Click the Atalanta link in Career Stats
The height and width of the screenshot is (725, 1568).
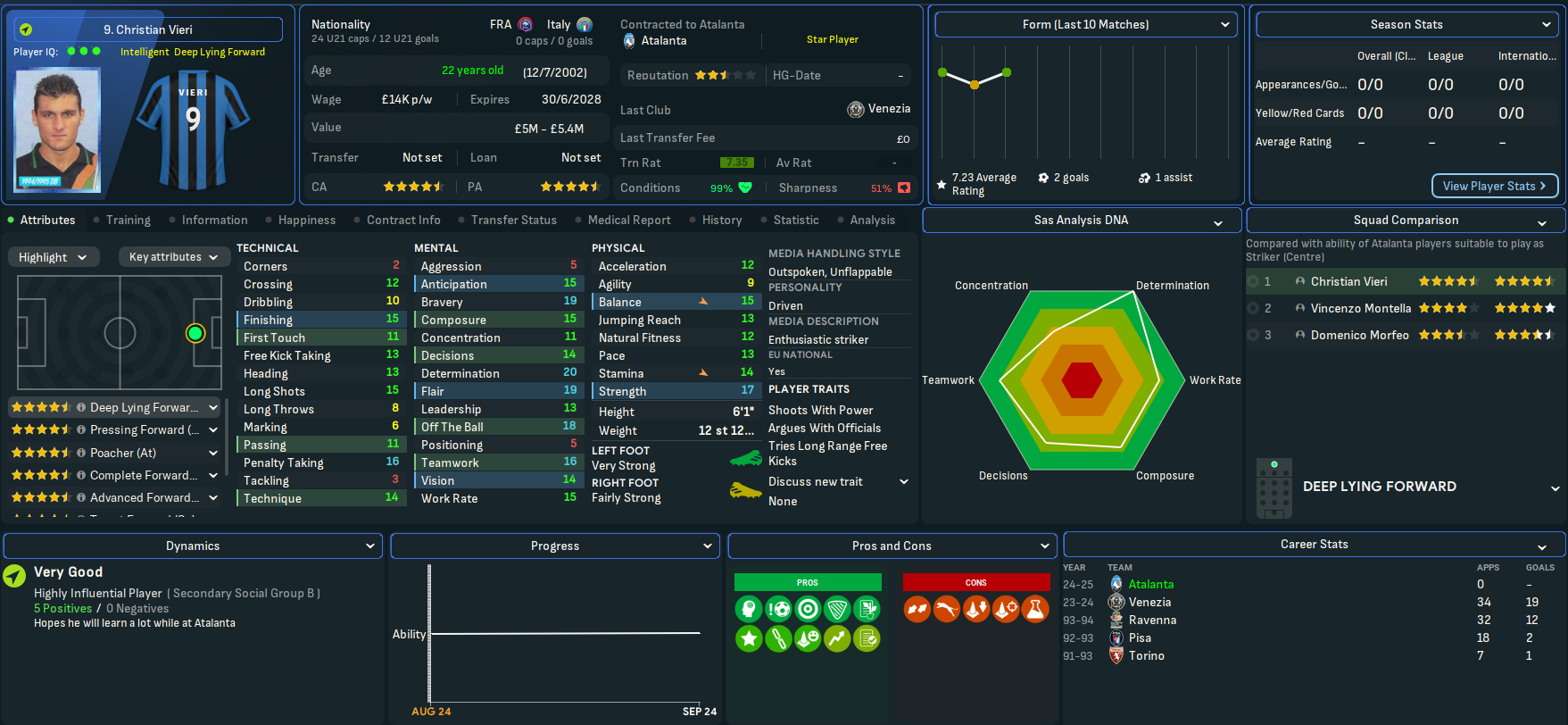click(1150, 584)
